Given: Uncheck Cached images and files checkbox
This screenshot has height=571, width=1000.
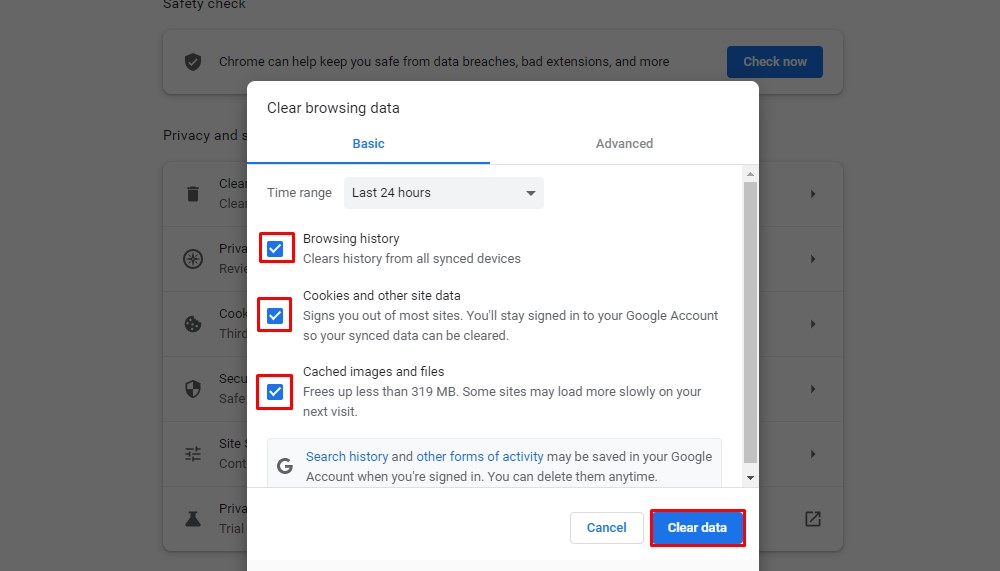Looking at the screenshot, I should [276, 392].
